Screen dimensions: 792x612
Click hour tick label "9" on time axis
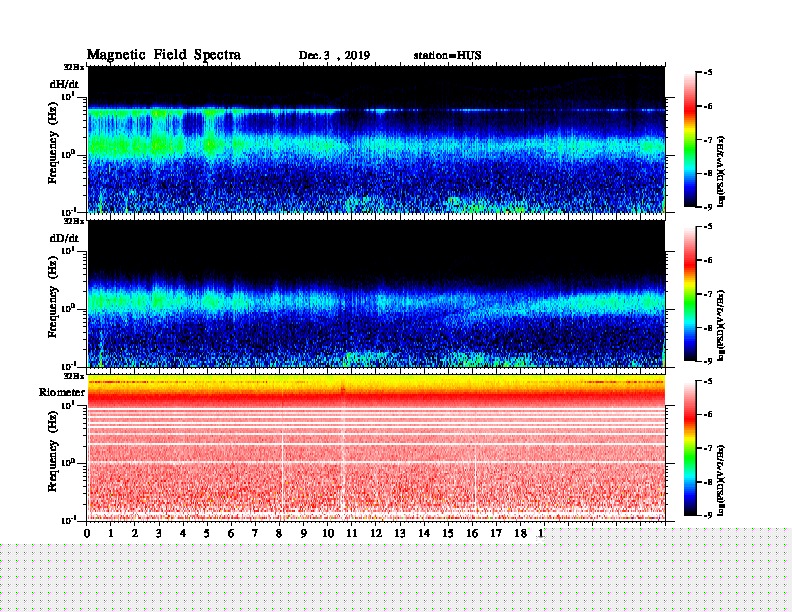point(304,533)
